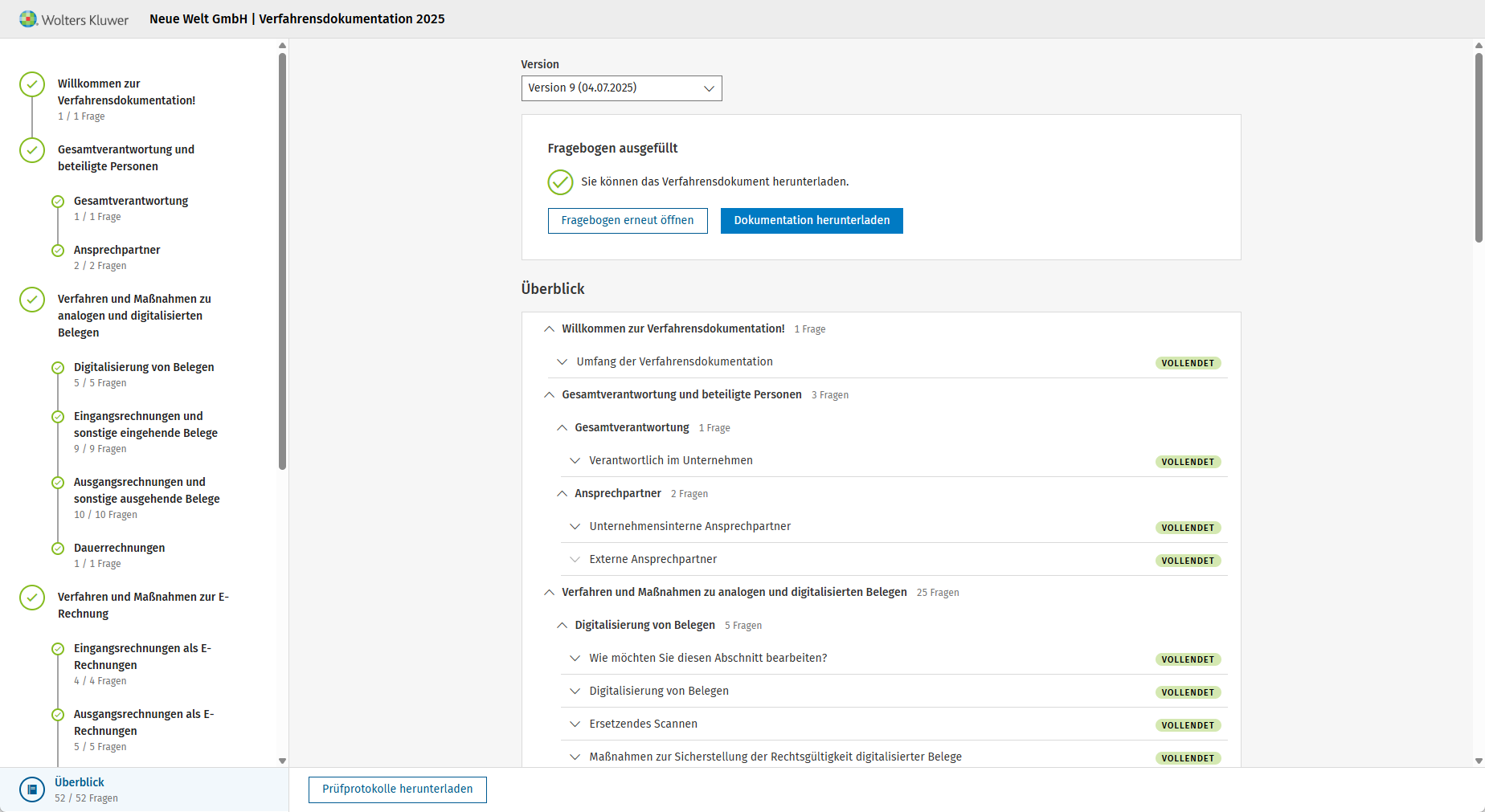Click the Wolters Kluwer logo
This screenshot has height=812, width=1485.
(x=73, y=19)
